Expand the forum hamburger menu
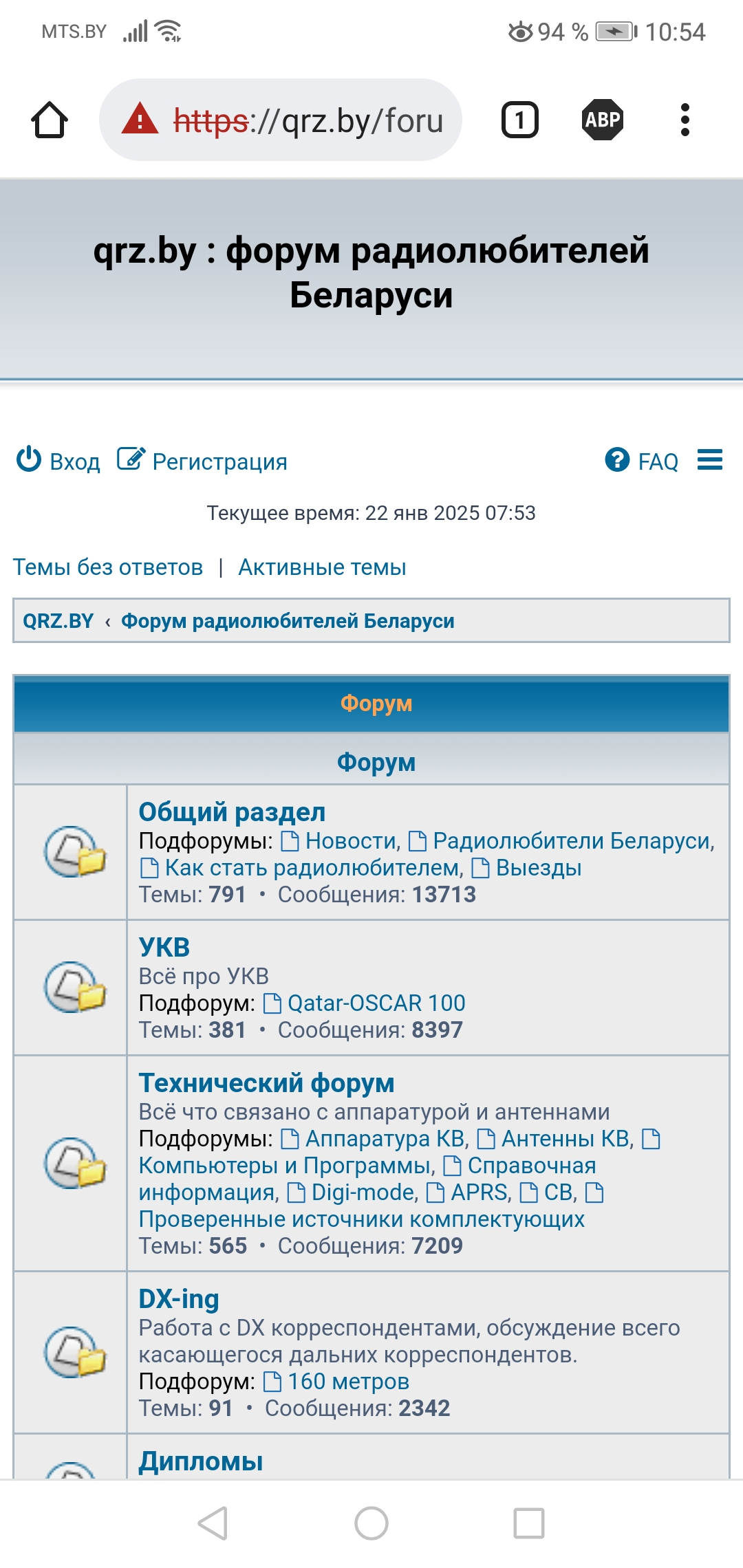 [x=709, y=460]
